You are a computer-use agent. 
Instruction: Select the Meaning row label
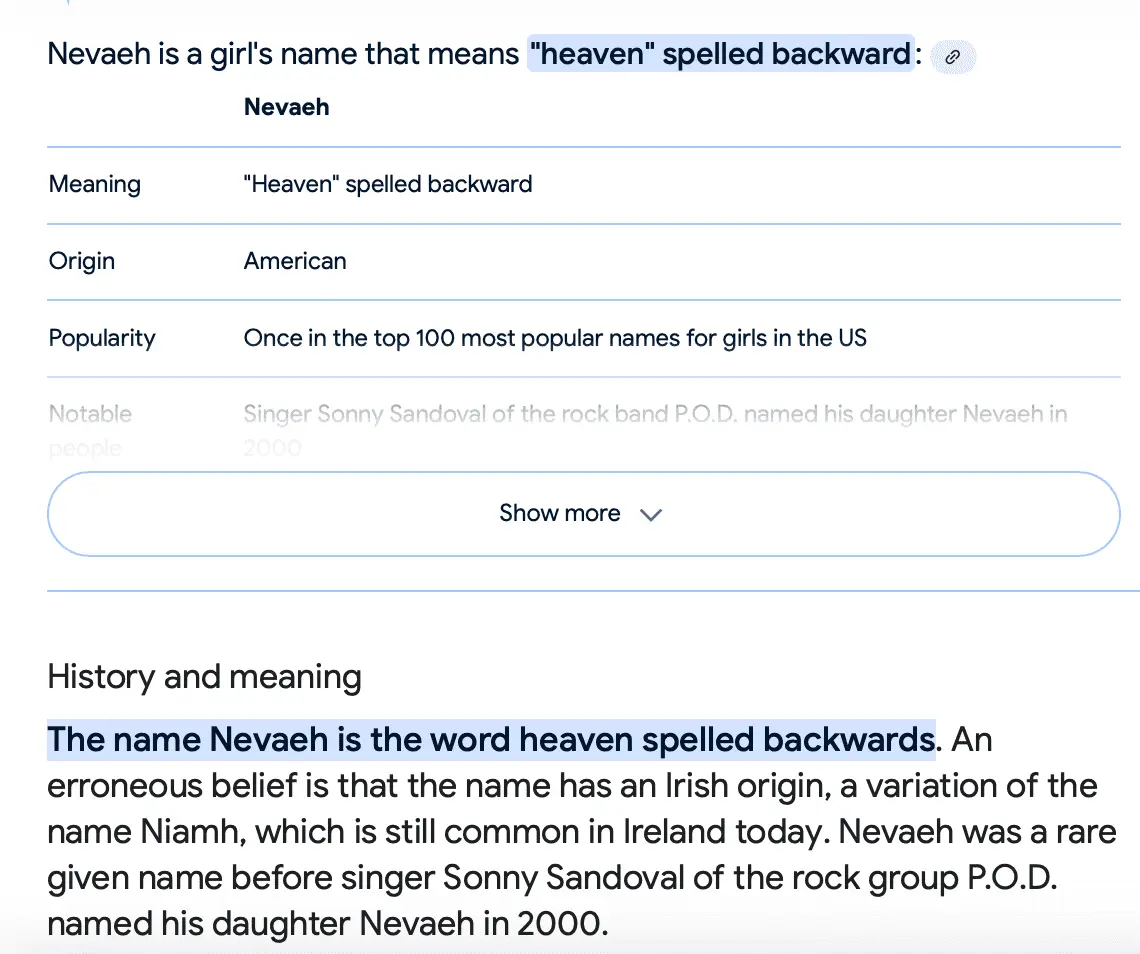pyautogui.click(x=95, y=184)
